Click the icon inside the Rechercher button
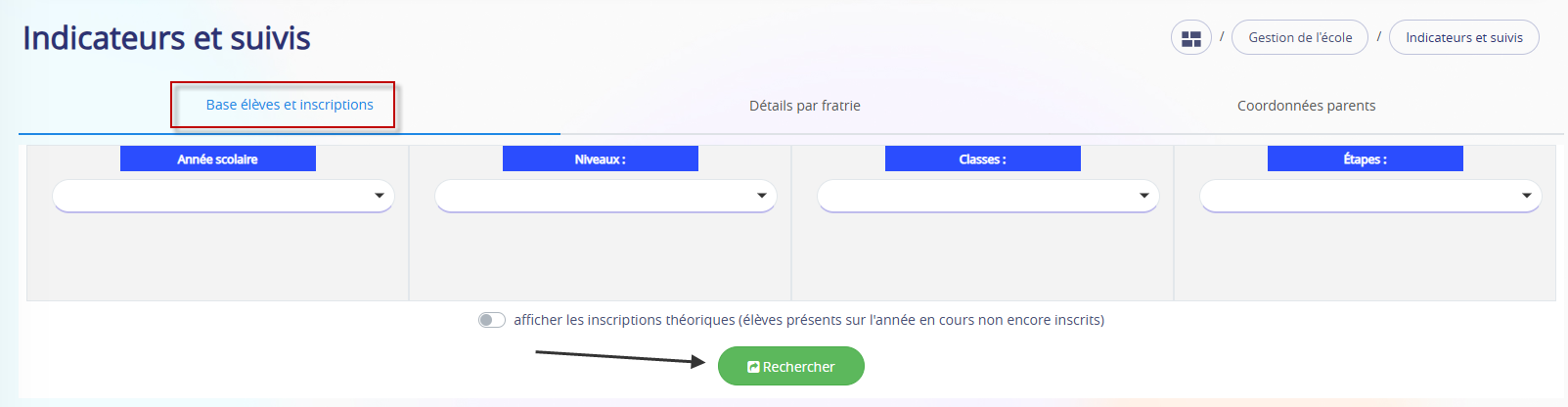This screenshot has width=1568, height=407. tap(753, 367)
